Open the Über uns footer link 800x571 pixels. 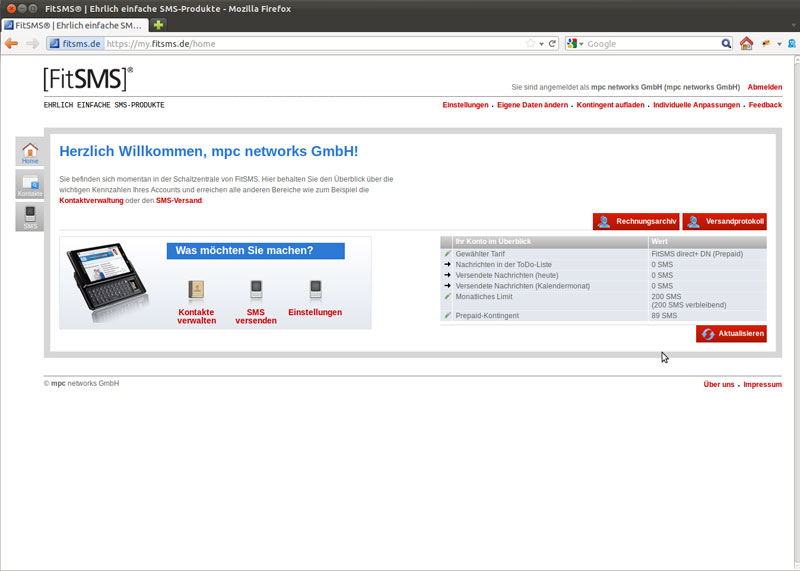pos(718,385)
